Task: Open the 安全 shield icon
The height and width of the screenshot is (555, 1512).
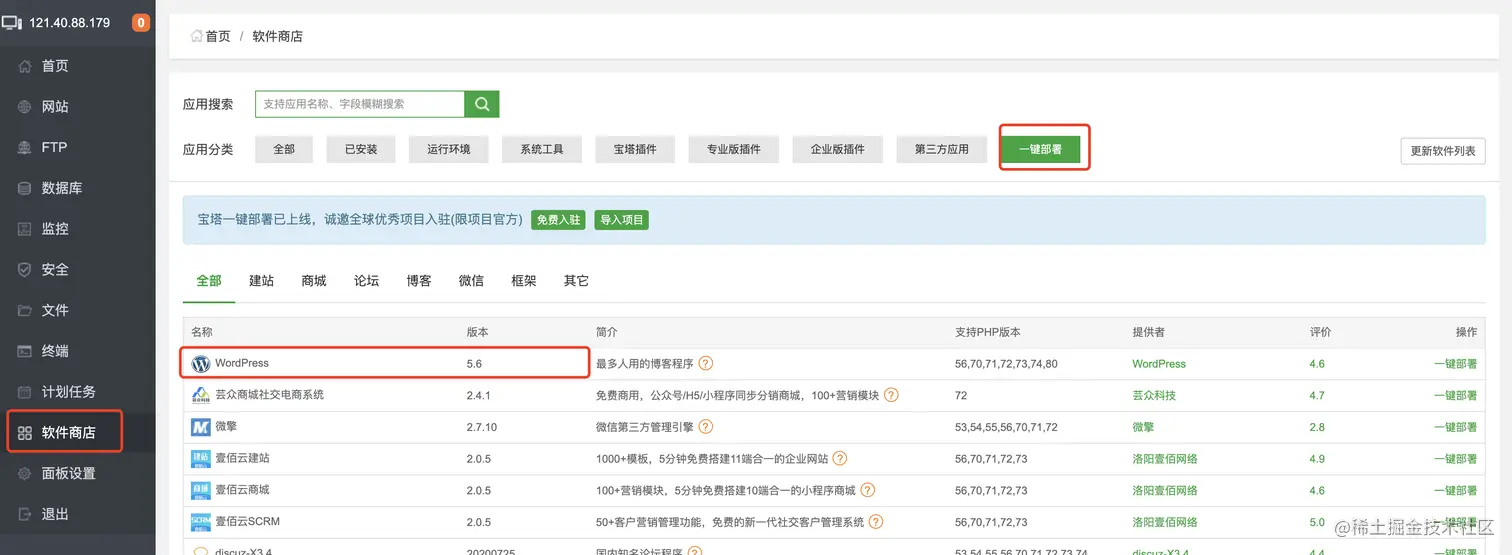Action: [x=26, y=270]
